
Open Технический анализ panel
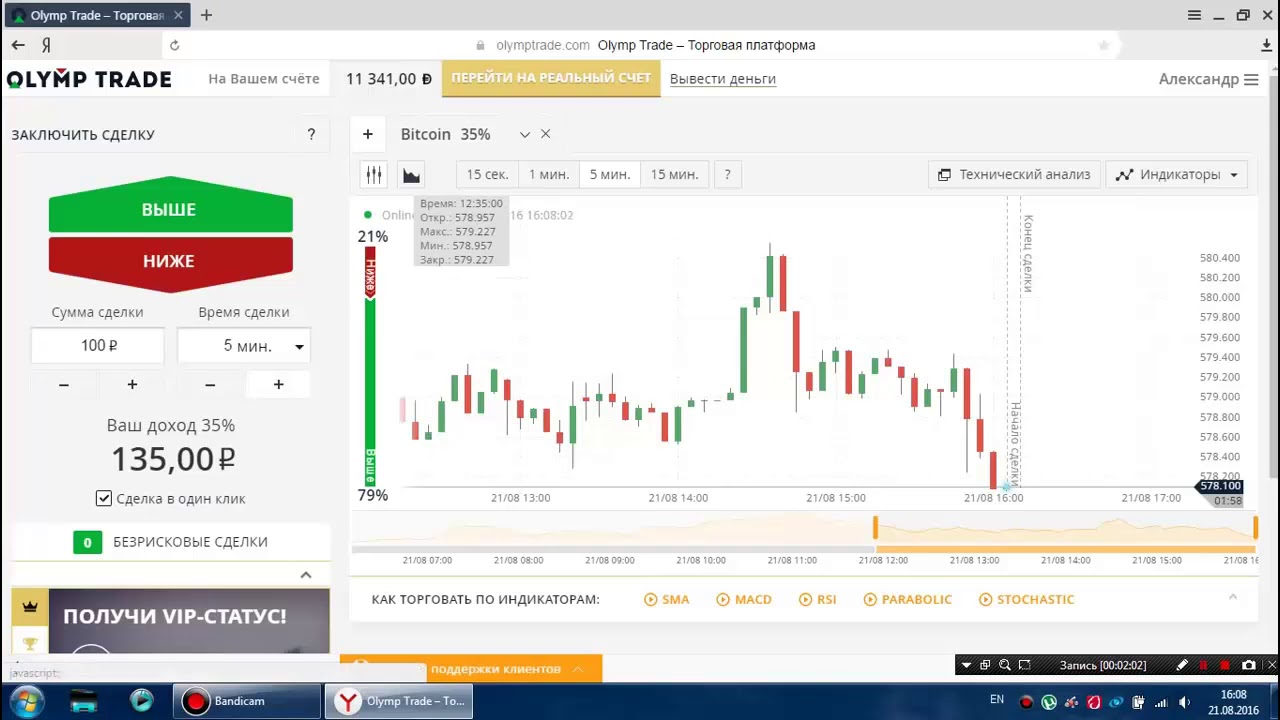1015,174
